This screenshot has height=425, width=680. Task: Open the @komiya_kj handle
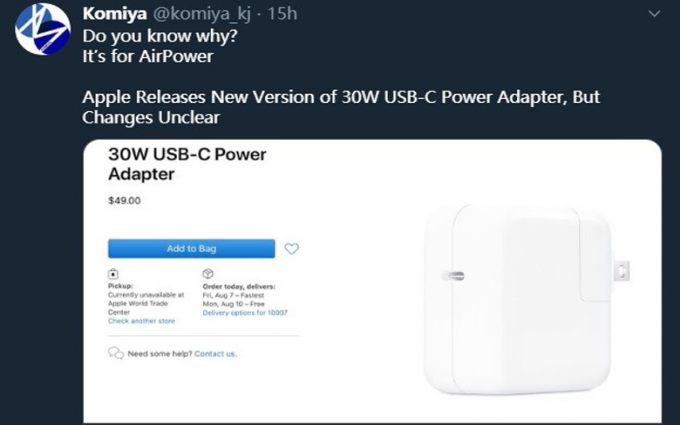(202, 14)
